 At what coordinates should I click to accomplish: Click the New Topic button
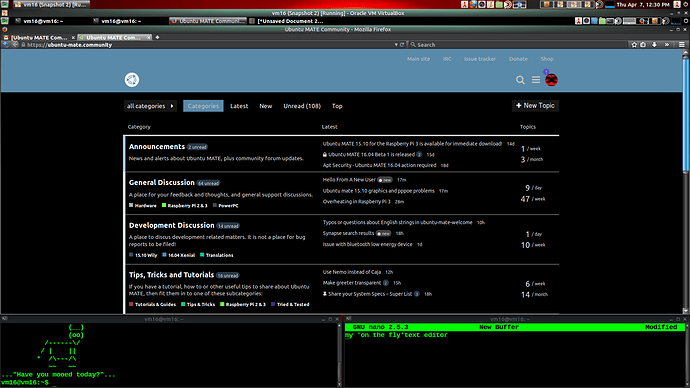pyautogui.click(x=535, y=106)
